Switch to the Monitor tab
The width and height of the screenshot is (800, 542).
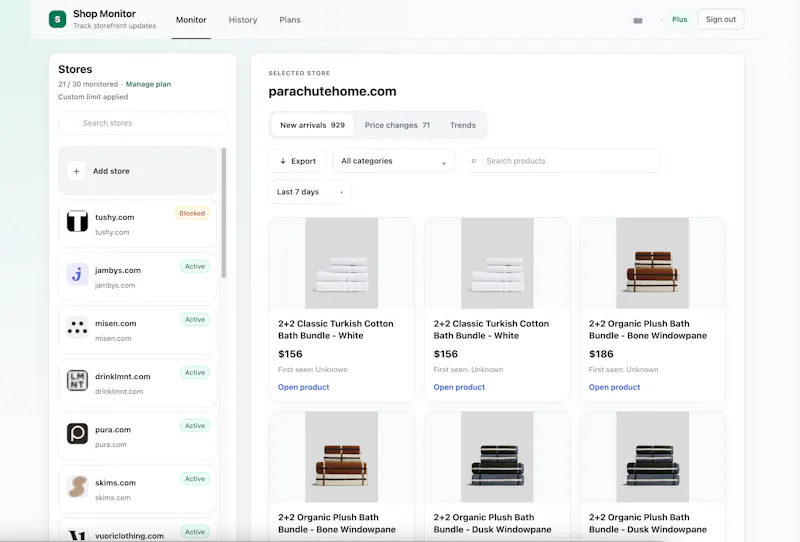(191, 20)
